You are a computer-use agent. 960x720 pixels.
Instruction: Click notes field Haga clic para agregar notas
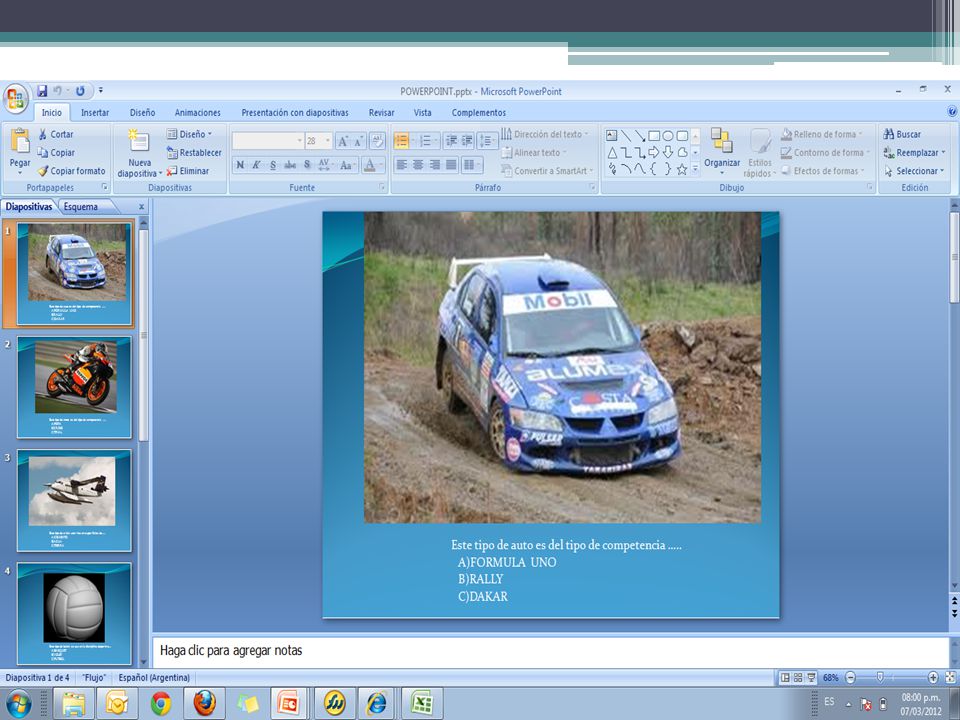550,651
